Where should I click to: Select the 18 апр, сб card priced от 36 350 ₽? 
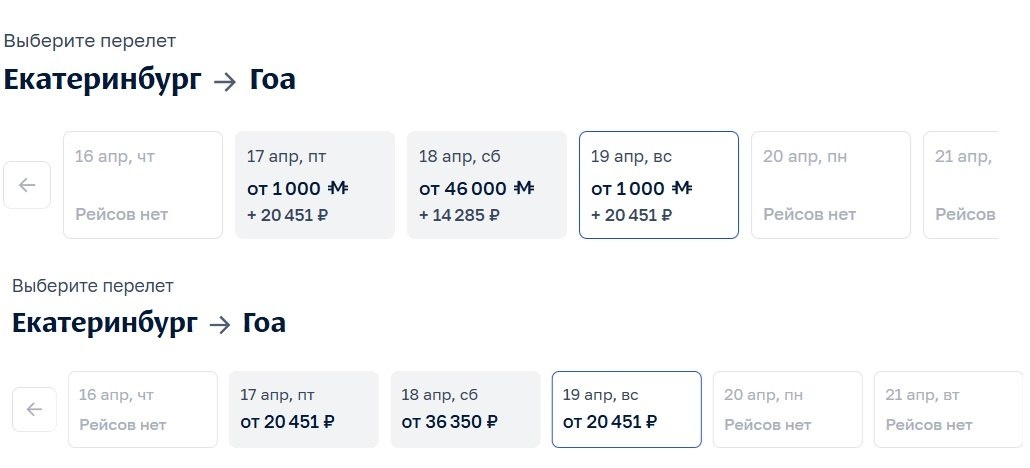pyautogui.click(x=466, y=410)
